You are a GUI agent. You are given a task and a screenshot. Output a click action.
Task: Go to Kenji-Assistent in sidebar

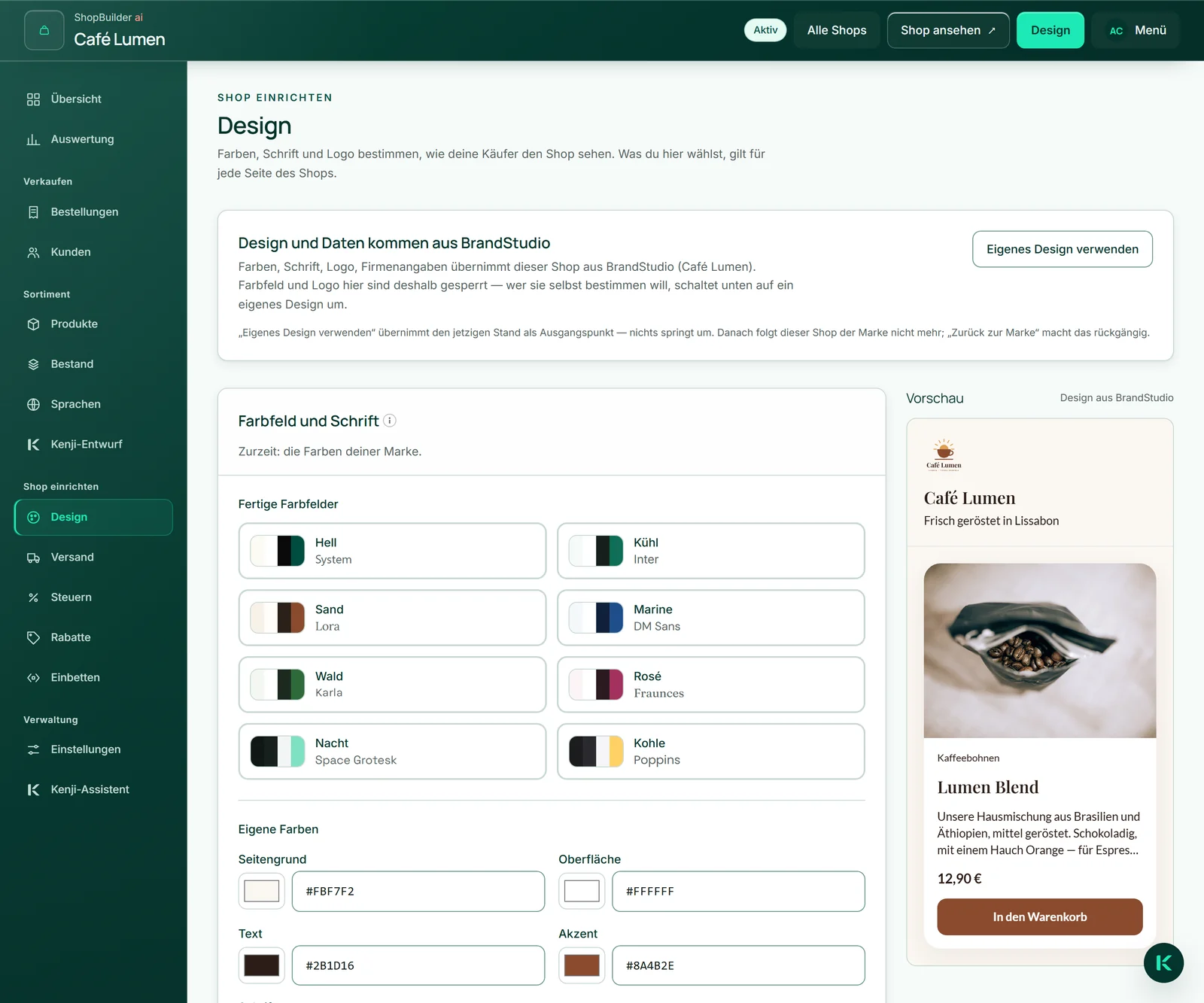pyautogui.click(x=93, y=789)
